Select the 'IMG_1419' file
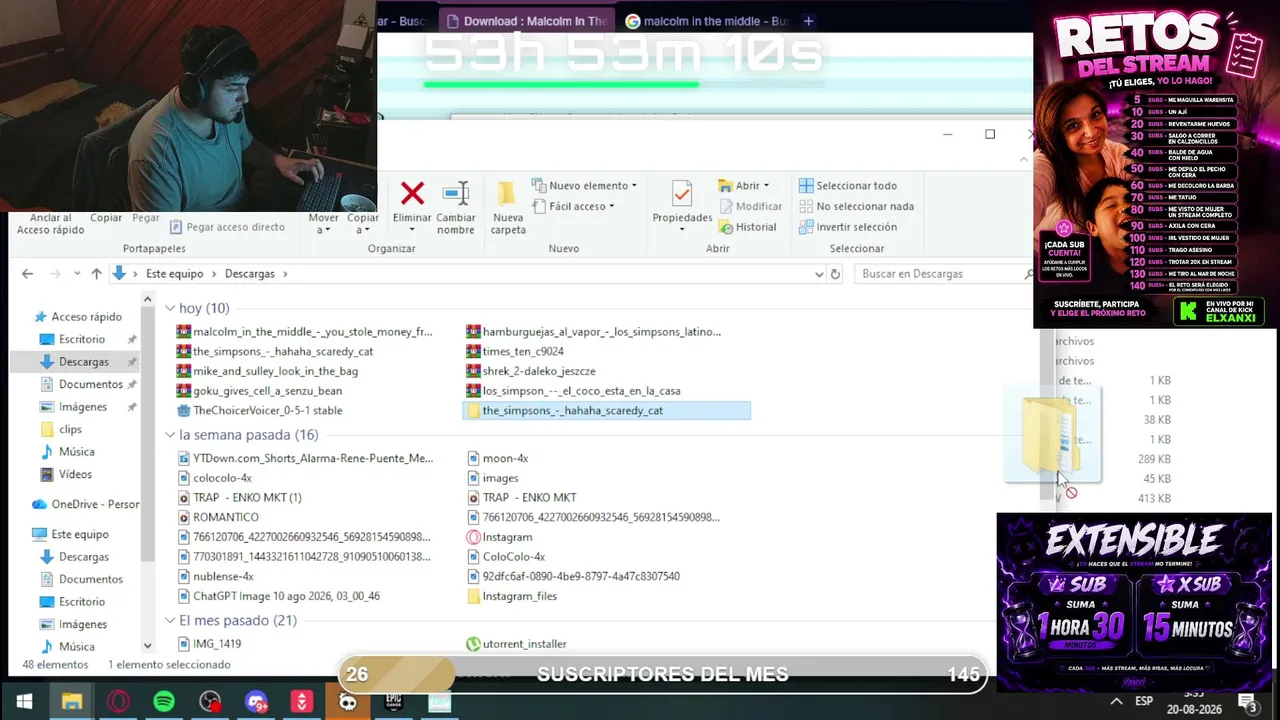This screenshot has height=720, width=1280. pos(209,644)
